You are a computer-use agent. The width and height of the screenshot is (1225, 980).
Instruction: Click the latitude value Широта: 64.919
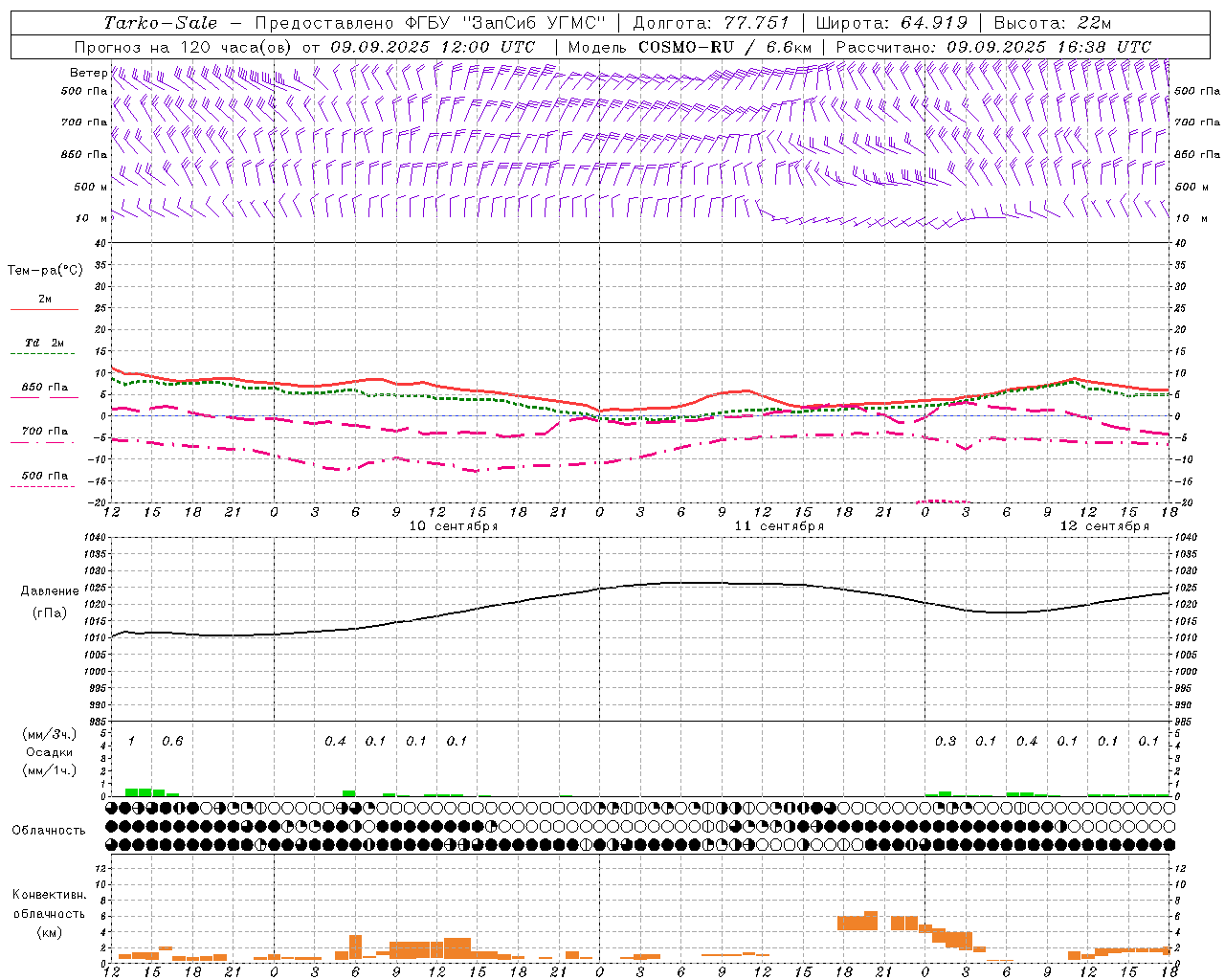(x=893, y=23)
